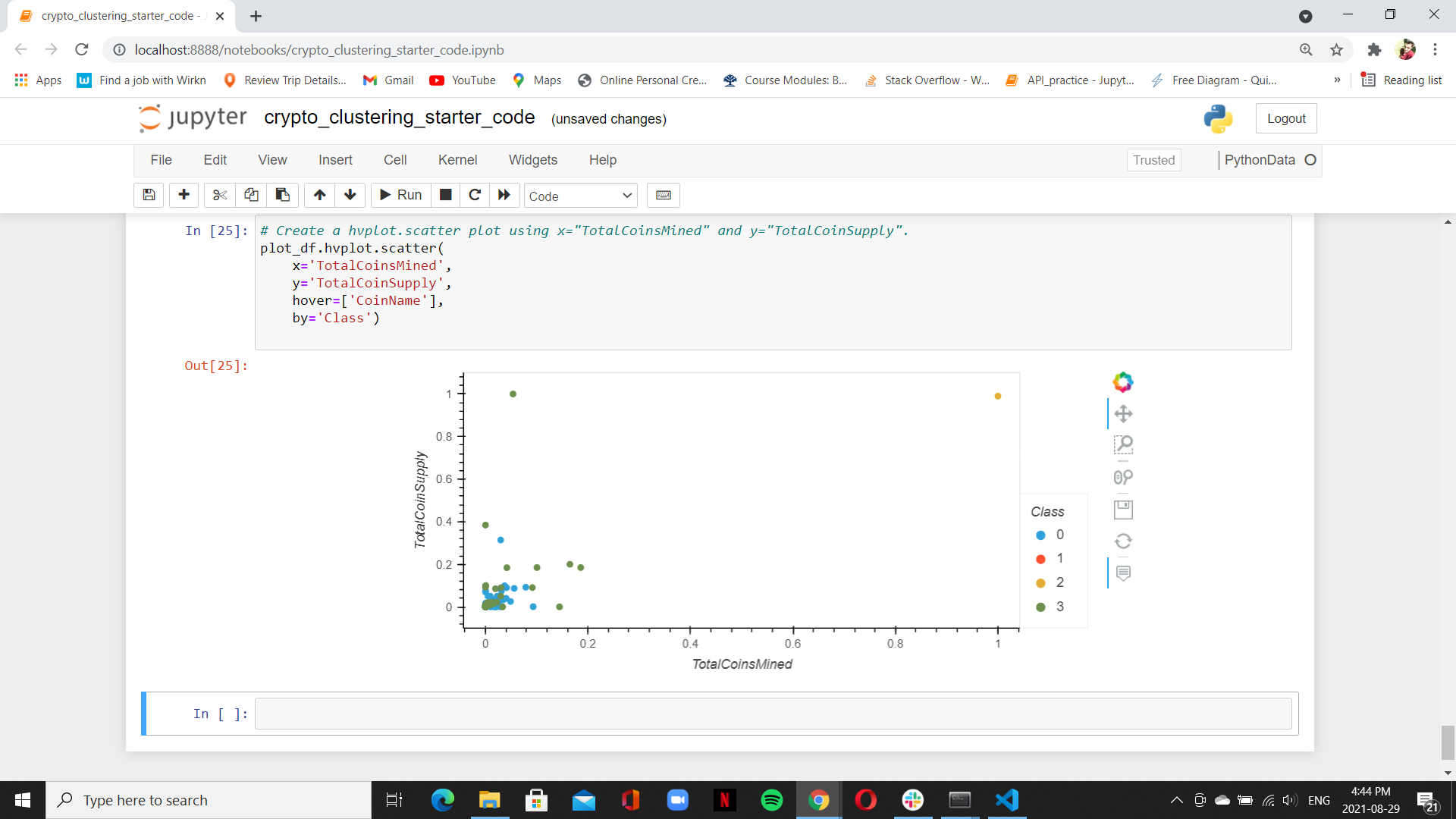
Task: Select the box zoom tool on the plot
Action: click(x=1123, y=445)
